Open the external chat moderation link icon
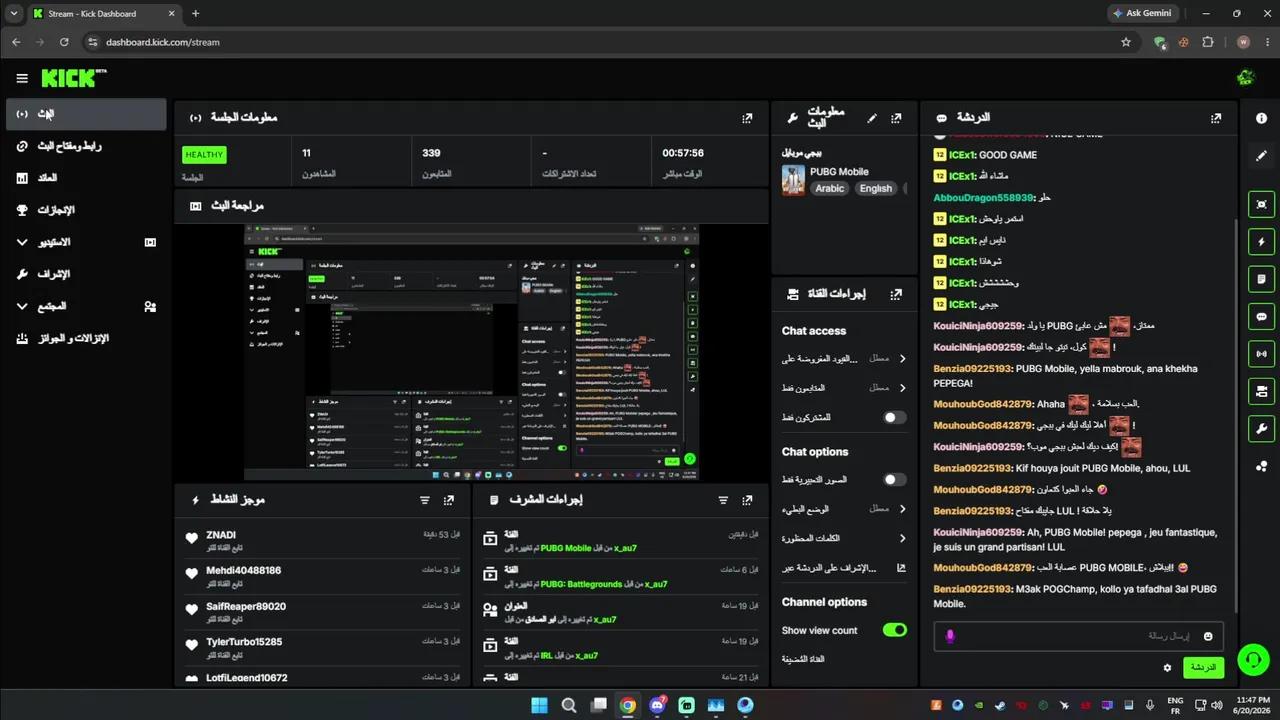 (901, 568)
